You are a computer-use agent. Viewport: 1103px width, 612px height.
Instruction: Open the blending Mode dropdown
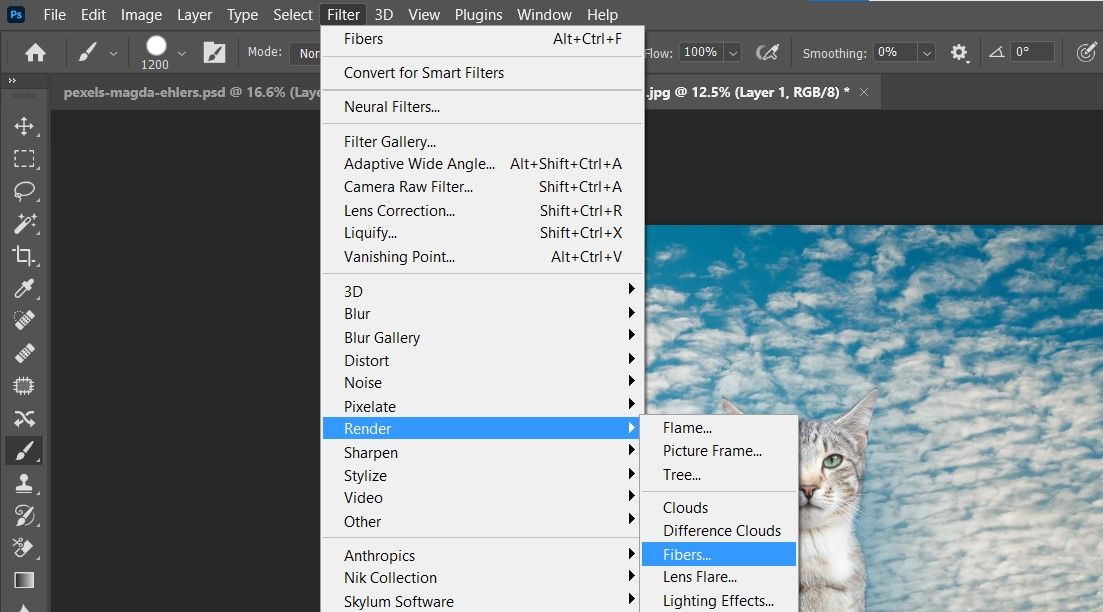click(x=305, y=53)
